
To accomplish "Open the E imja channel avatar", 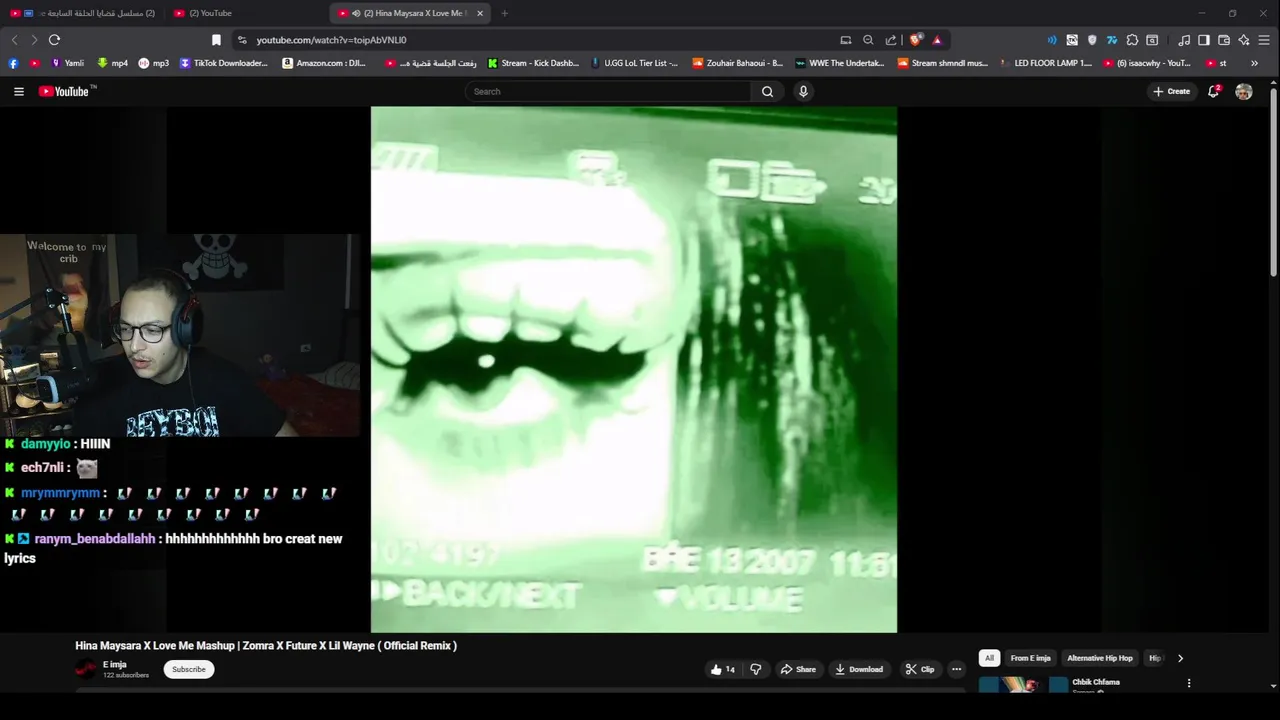I will click(x=86, y=669).
